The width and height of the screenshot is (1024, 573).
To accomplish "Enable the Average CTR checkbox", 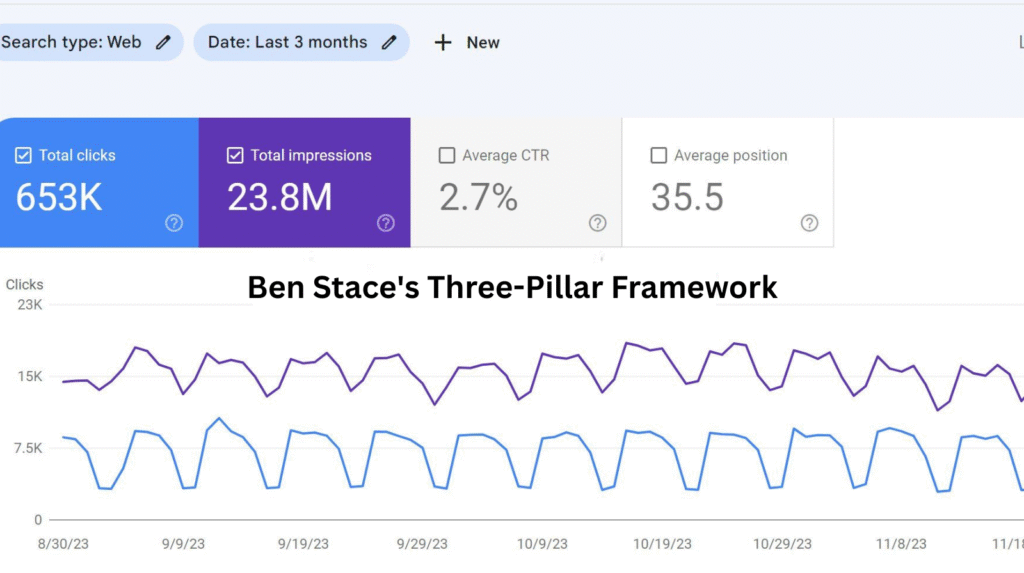I will pyautogui.click(x=447, y=155).
